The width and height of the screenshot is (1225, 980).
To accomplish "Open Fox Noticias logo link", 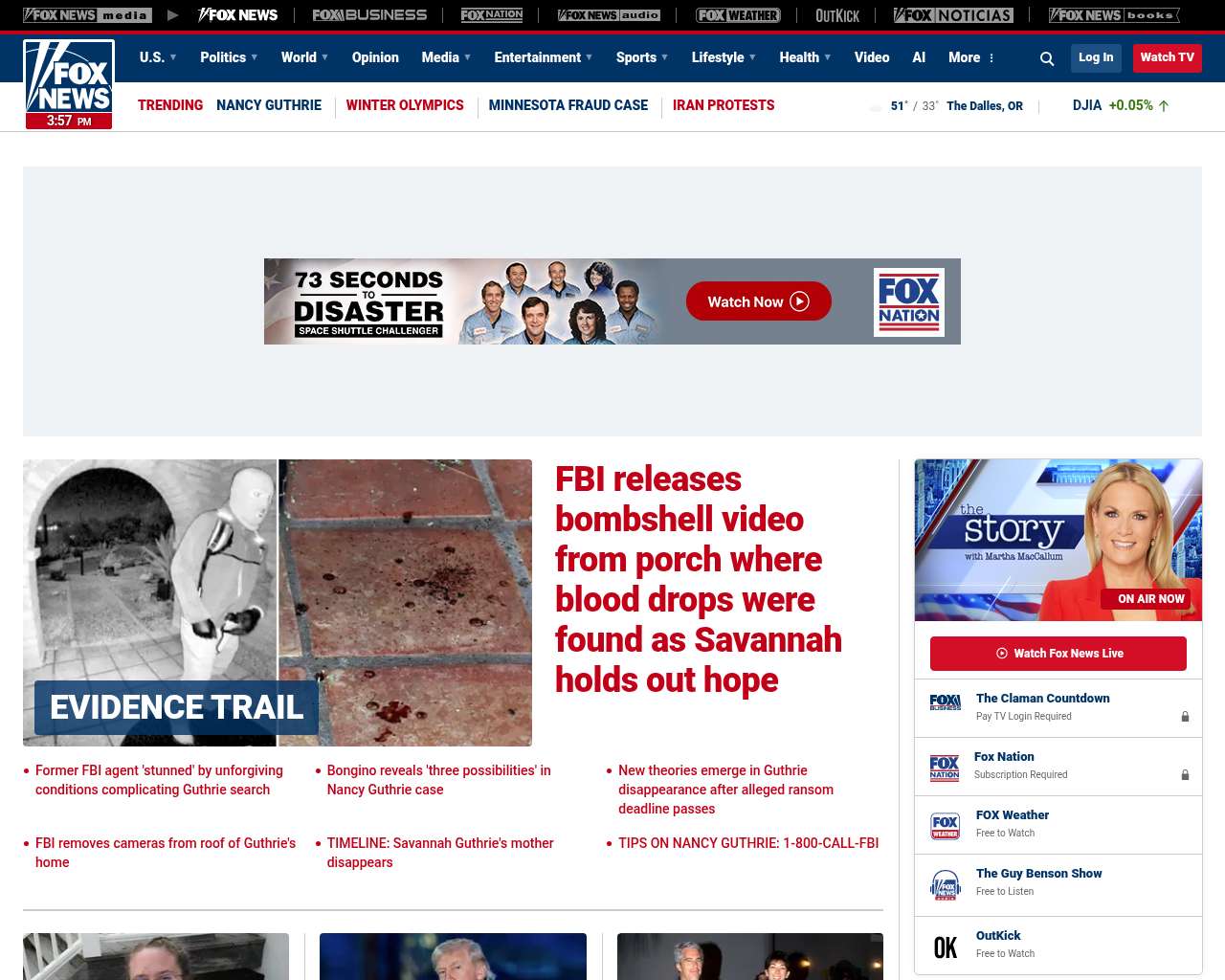I will pos(953,15).
